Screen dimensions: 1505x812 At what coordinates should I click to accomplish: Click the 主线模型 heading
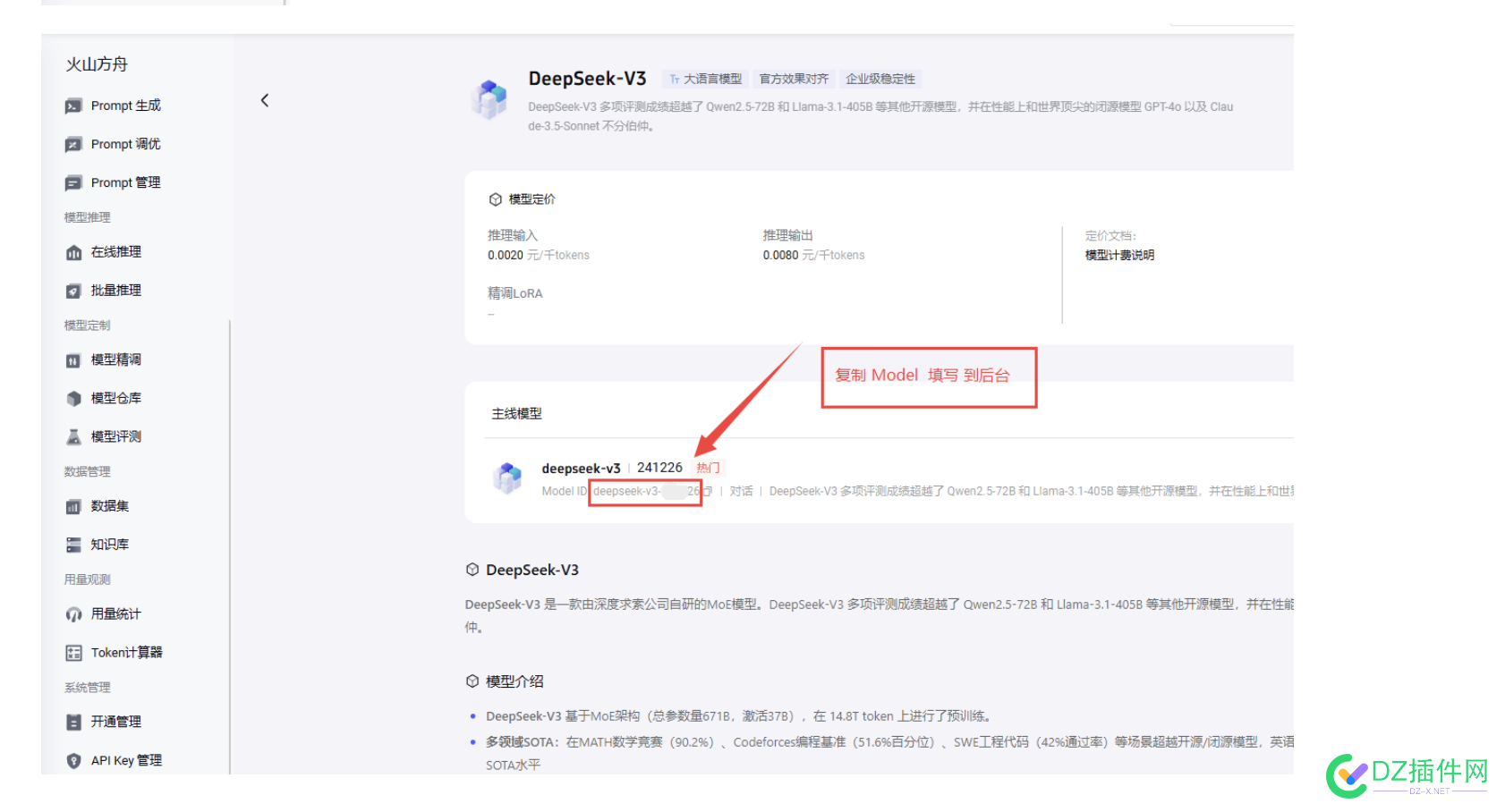516,414
